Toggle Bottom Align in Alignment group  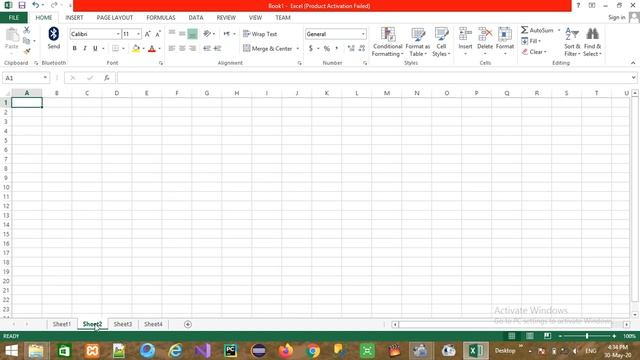click(192, 34)
